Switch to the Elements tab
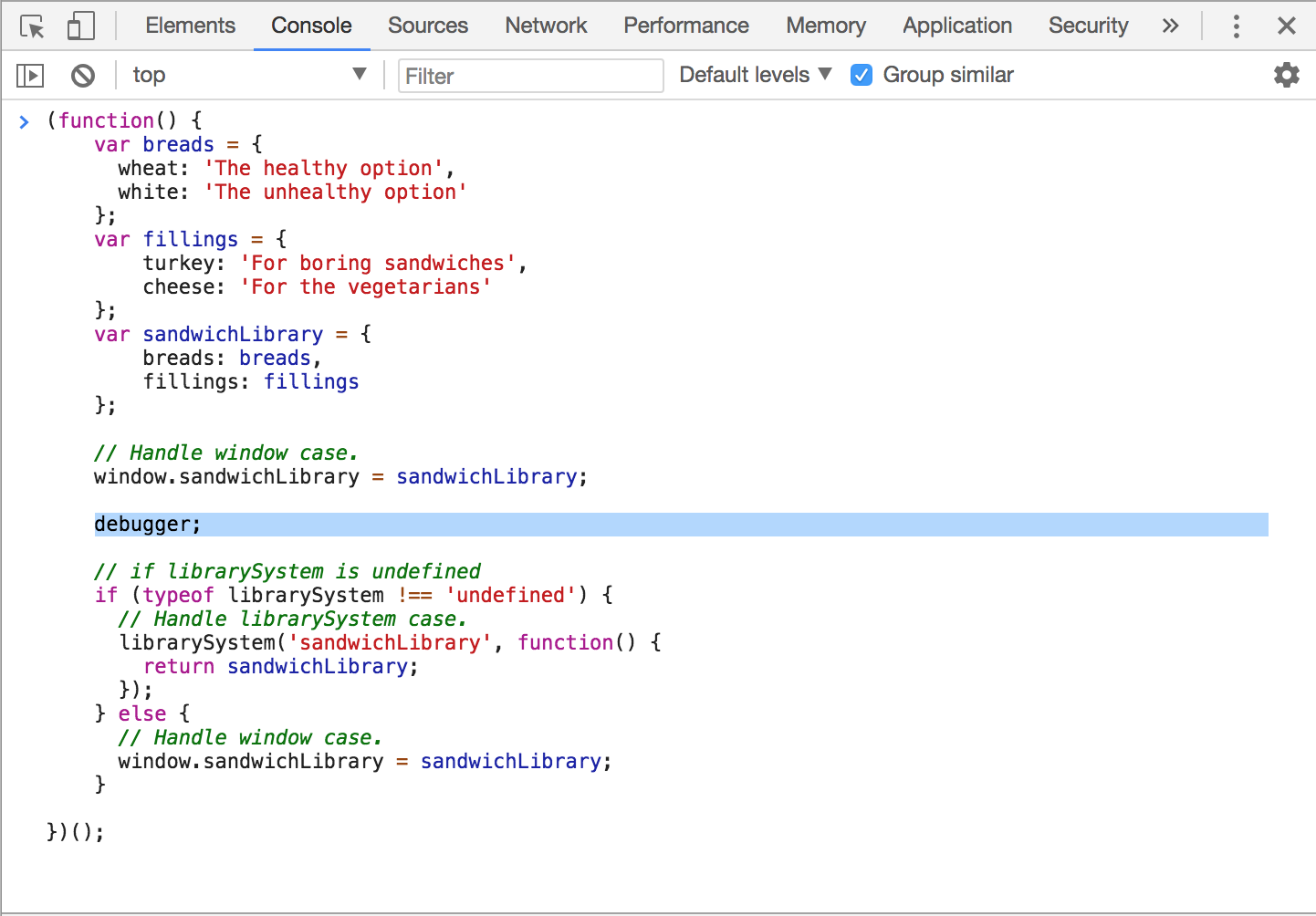Screen dimensions: 1316x916 191,26
